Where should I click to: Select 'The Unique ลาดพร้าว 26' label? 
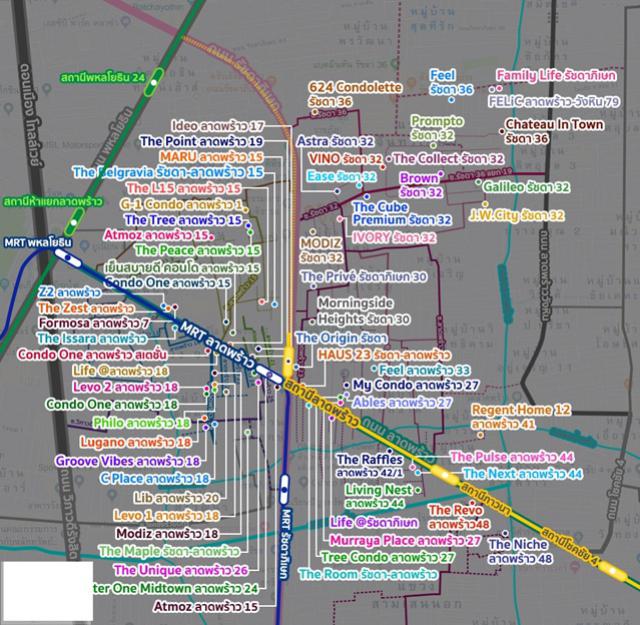coord(181,570)
